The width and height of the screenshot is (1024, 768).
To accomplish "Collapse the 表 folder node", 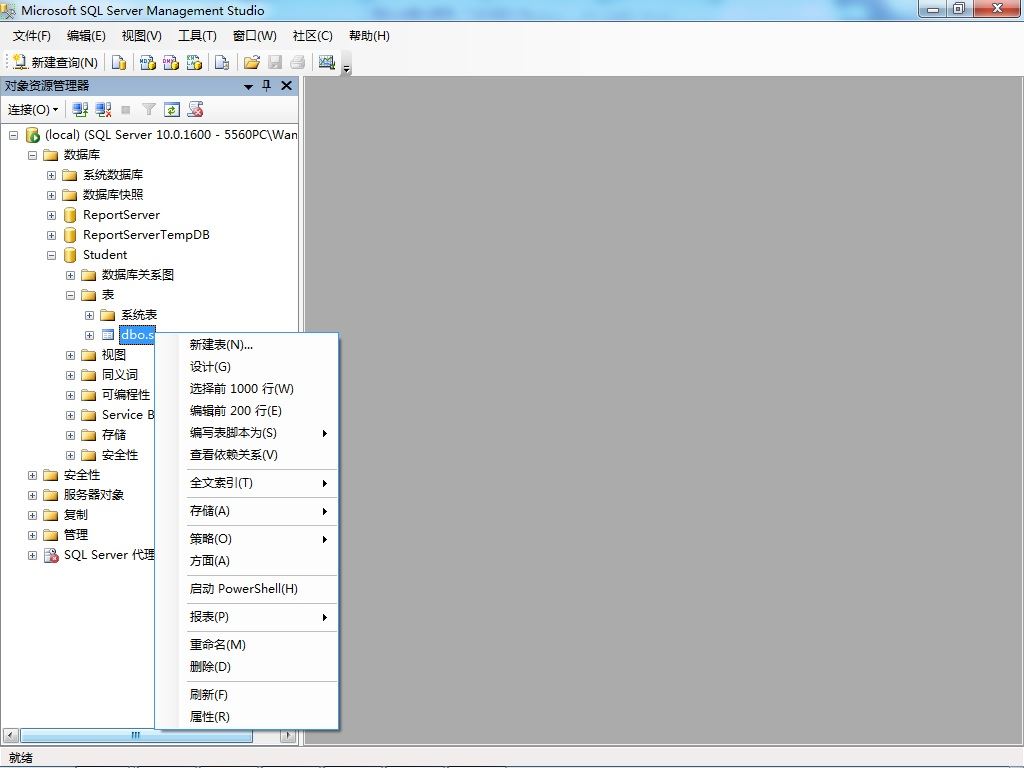I will tap(70, 295).
